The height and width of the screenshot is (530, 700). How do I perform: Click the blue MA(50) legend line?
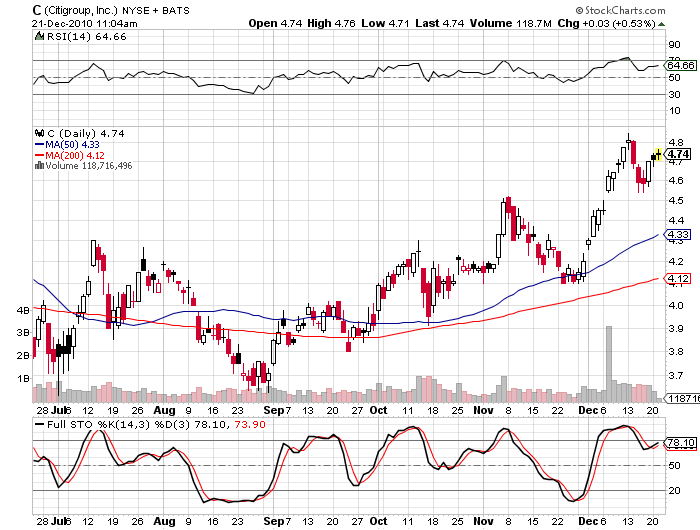click(39, 144)
